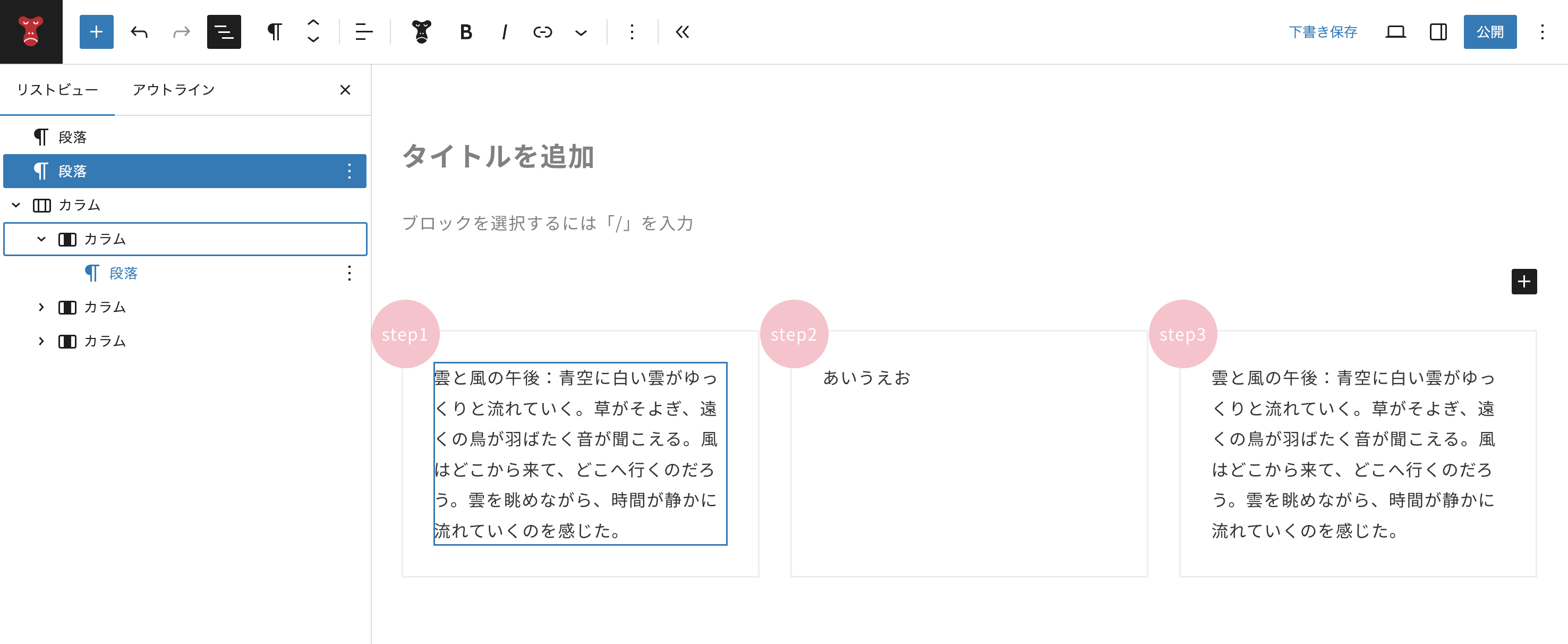Open the more rich text controls dropdown

(581, 32)
